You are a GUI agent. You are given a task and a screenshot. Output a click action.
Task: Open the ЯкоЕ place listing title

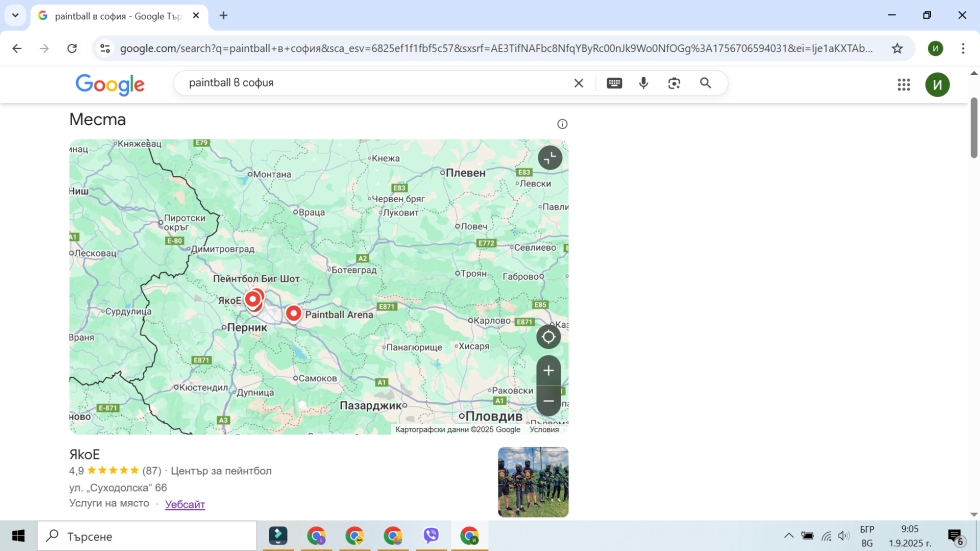pos(84,454)
